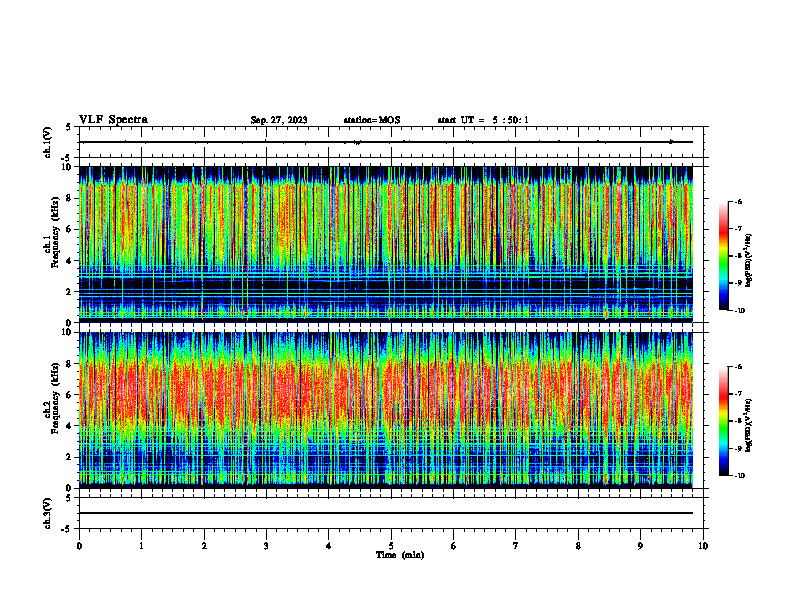The width and height of the screenshot is (792, 612).
Task: Click the "ch.1(V)" waveform axis label
Action: coord(48,142)
